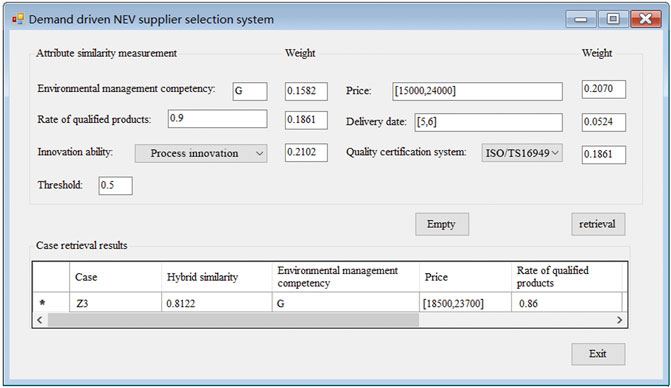
Task: Click the Environmental management competency column header
Action: [346, 277]
